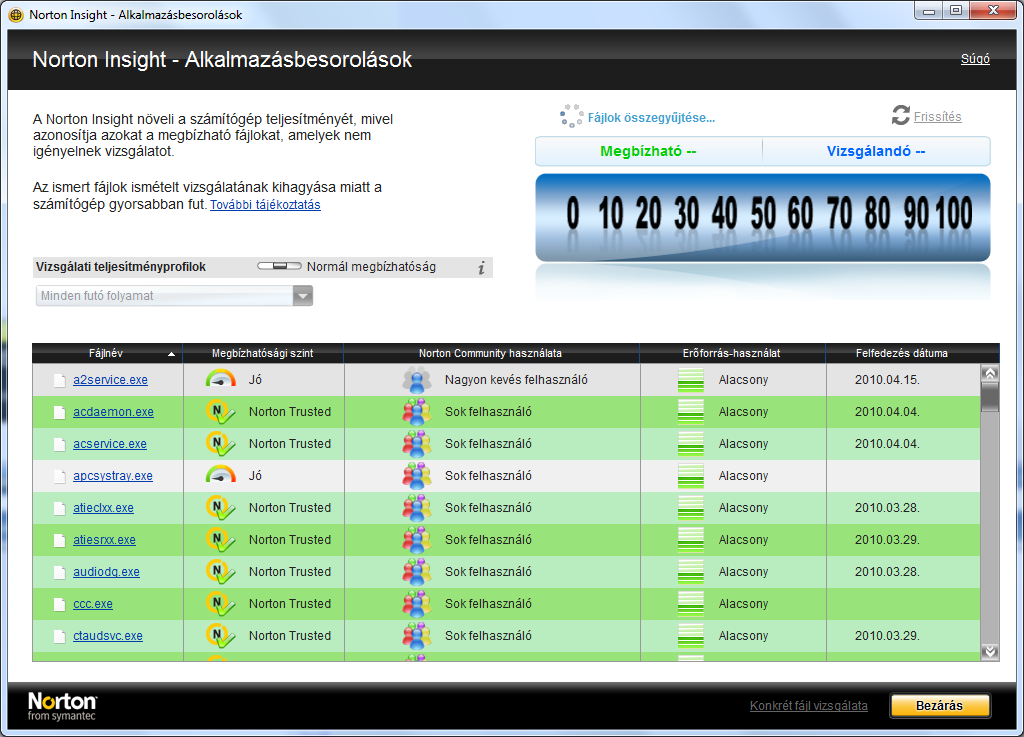Open the acservice.exe file link
Screen dimensions: 1024x737
110,444
